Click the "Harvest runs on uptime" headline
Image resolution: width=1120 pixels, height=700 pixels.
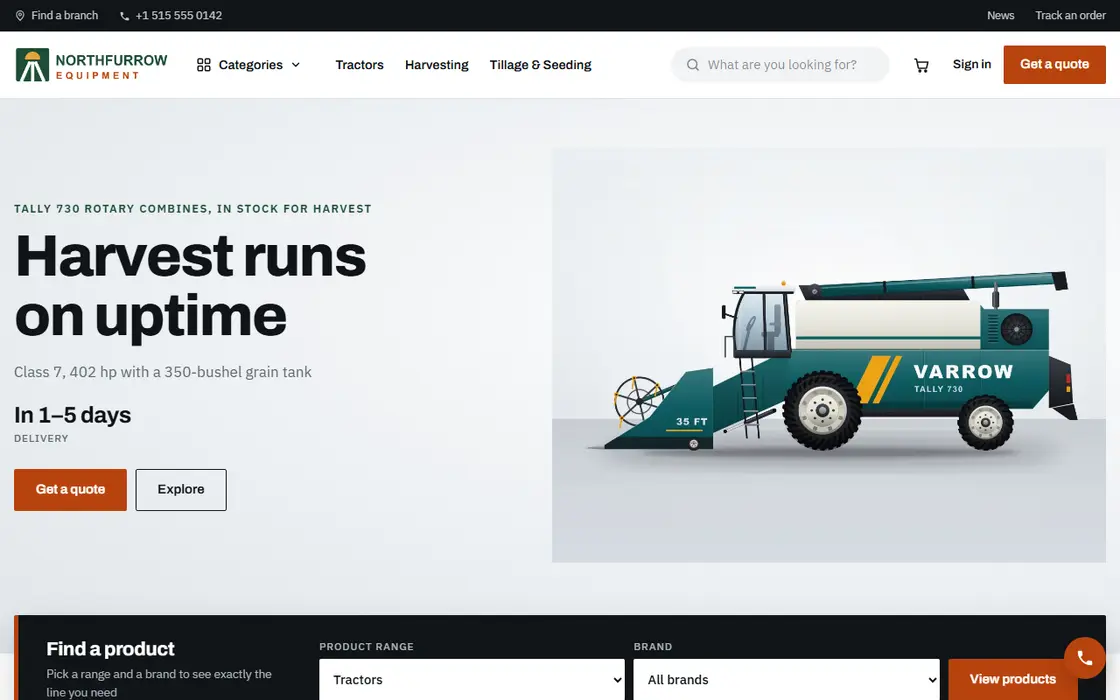190,286
